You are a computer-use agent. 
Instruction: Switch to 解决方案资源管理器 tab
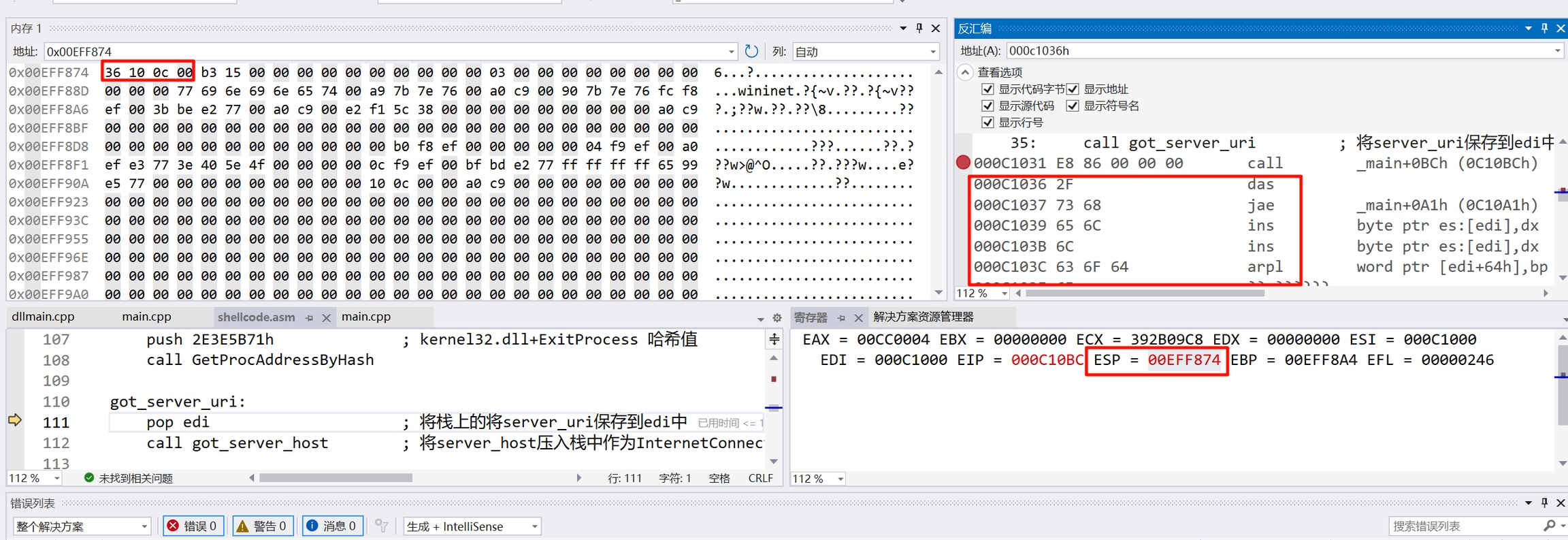[923, 317]
